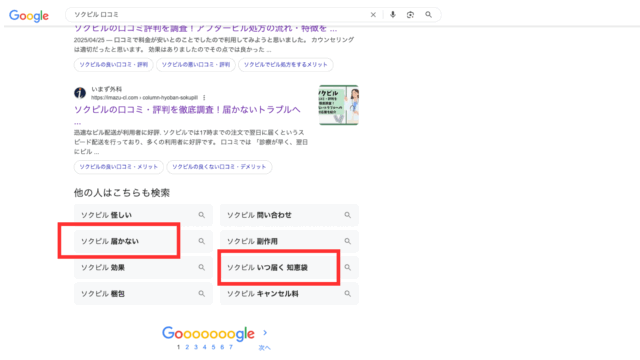Image resolution: width=640 pixels, height=360 pixels.
Task: Click the magnifier icon in the キャンセル料 row
Action: pos(347,293)
